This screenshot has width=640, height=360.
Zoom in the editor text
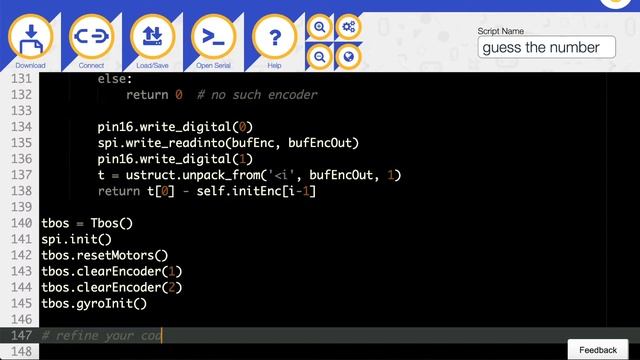pyautogui.click(x=320, y=27)
